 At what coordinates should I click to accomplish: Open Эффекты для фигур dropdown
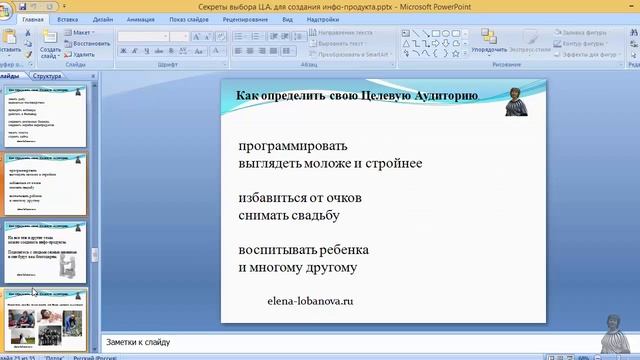coord(587,54)
